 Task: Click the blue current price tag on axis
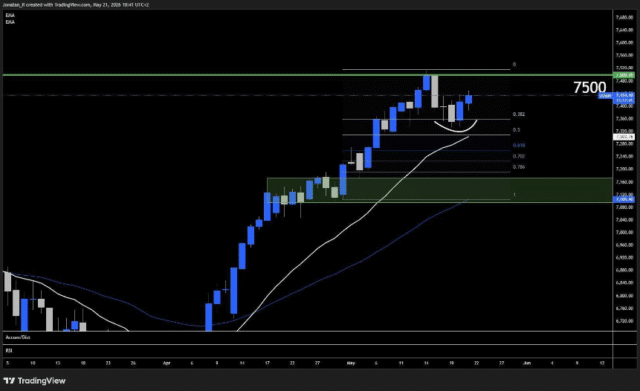point(624,98)
